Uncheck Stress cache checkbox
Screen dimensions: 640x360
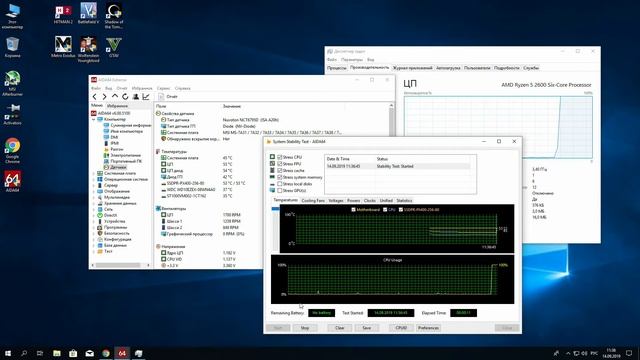(280, 171)
